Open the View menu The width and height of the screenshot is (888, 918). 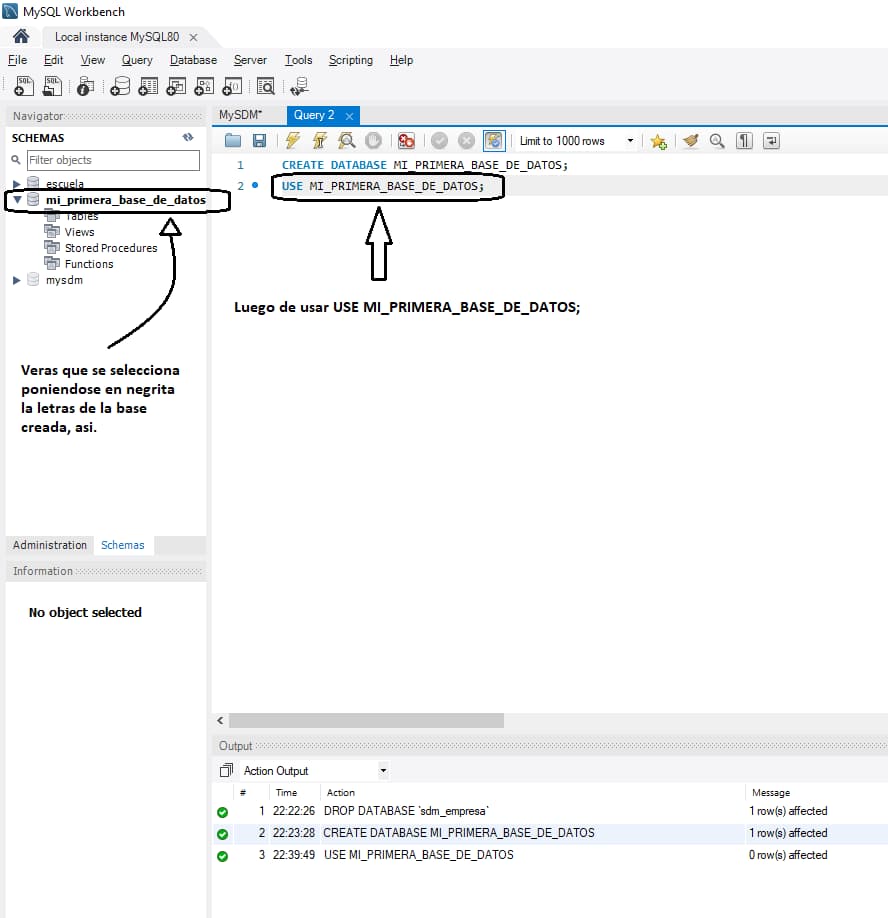(92, 60)
